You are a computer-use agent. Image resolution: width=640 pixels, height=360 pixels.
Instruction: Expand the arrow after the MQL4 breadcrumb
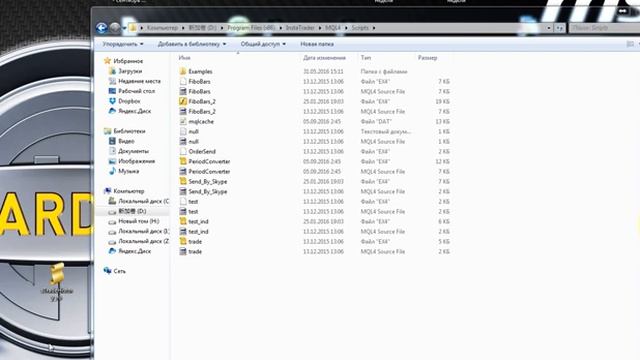(346, 28)
